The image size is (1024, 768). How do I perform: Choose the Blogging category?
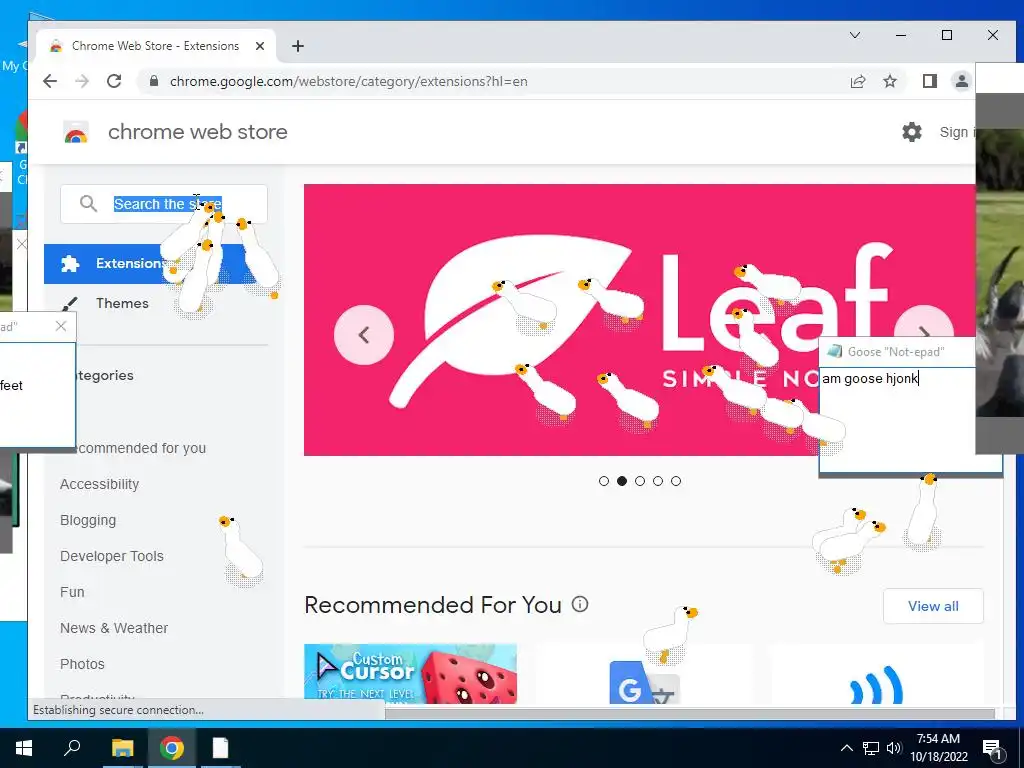click(88, 520)
